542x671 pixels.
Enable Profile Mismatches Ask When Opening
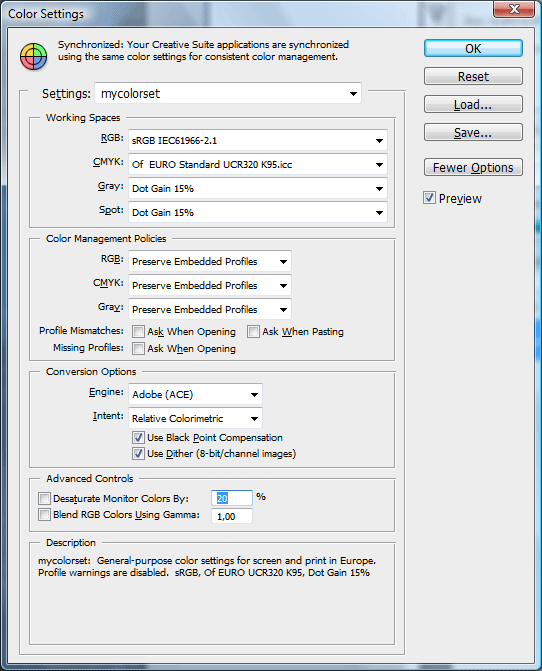click(x=138, y=332)
